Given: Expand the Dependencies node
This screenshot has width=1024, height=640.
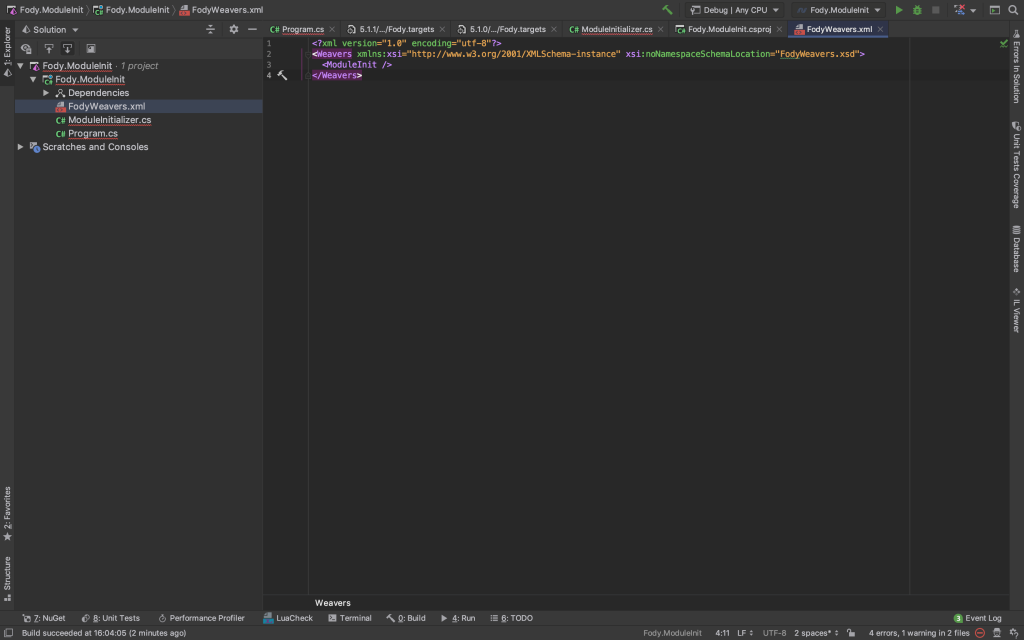Looking at the screenshot, I should click(x=46, y=93).
